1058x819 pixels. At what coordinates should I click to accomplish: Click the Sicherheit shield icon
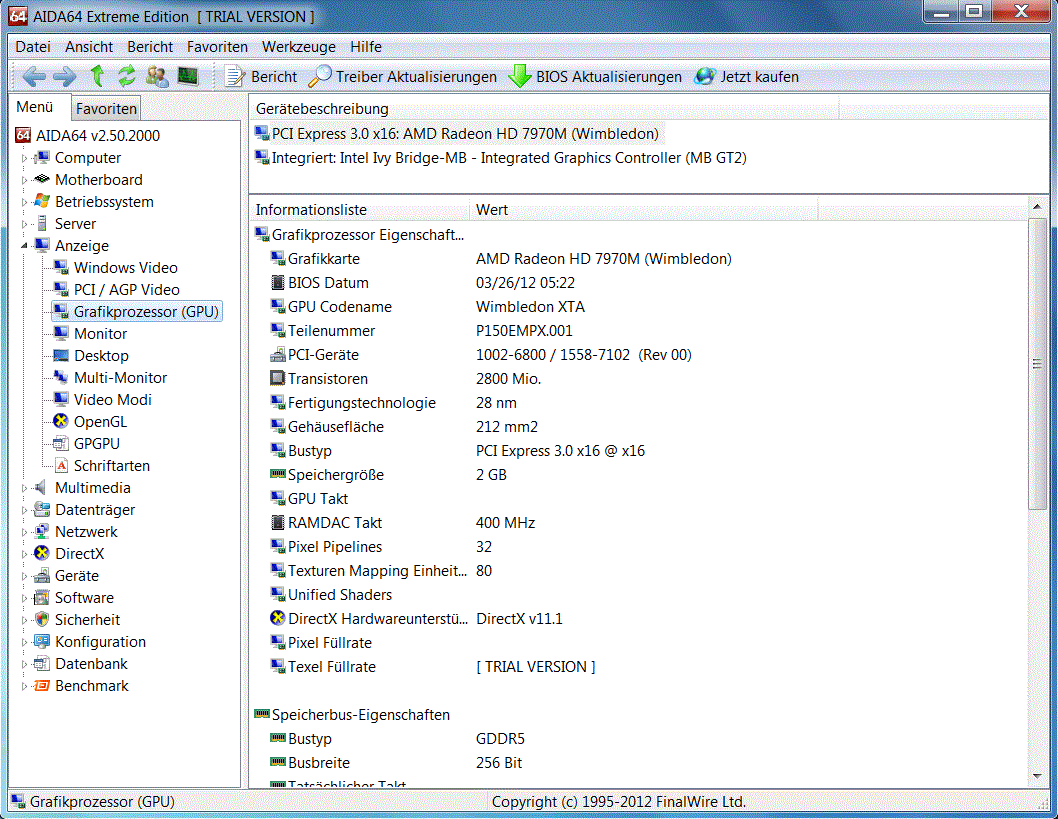(42, 620)
